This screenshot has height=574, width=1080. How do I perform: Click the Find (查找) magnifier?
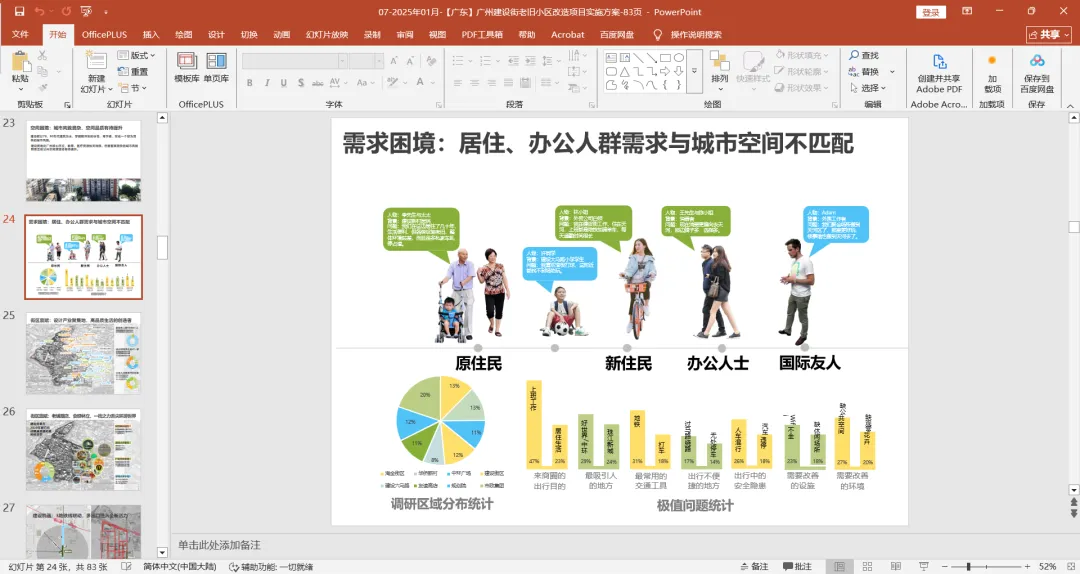click(864, 55)
